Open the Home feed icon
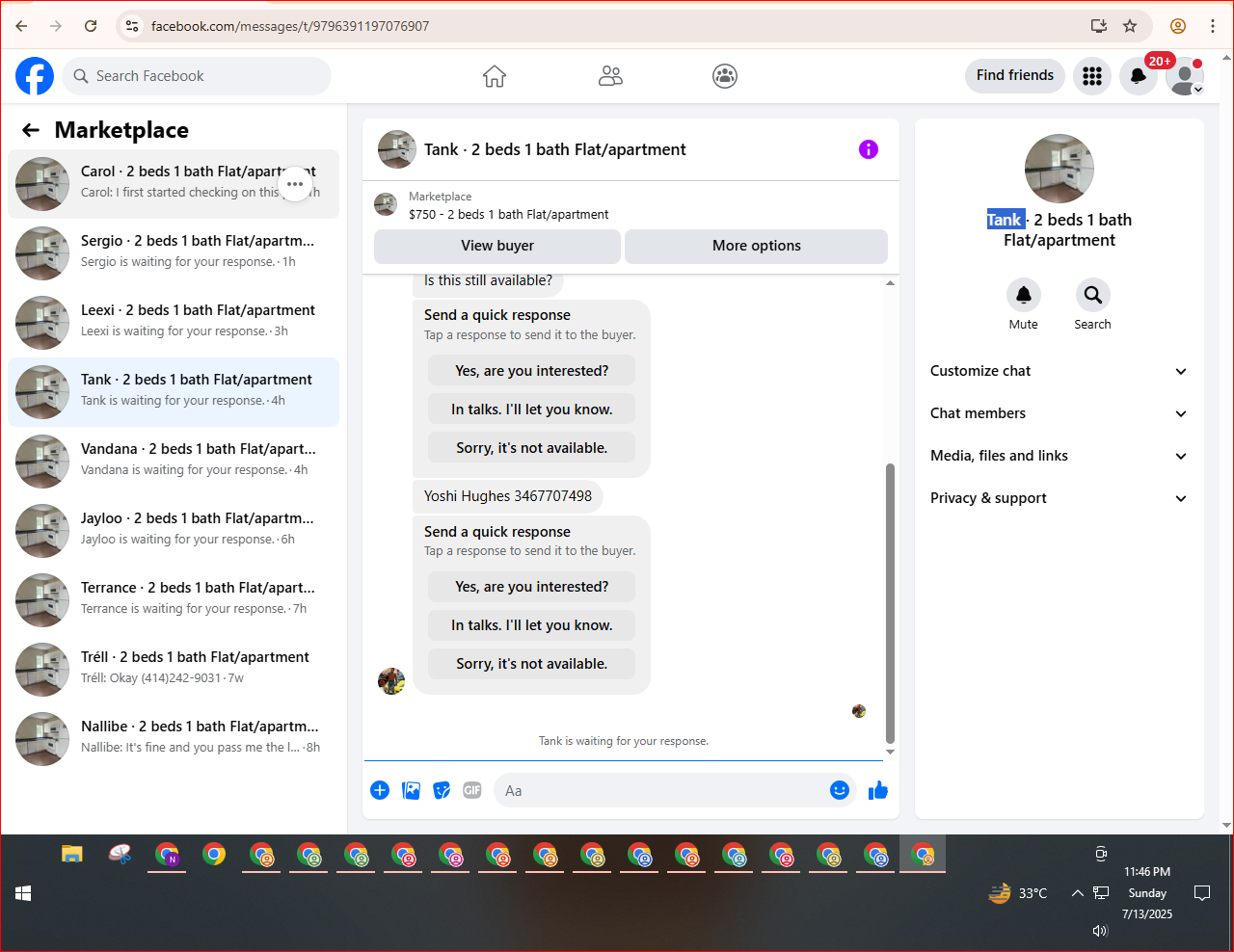The width and height of the screenshot is (1234, 952). [x=495, y=76]
